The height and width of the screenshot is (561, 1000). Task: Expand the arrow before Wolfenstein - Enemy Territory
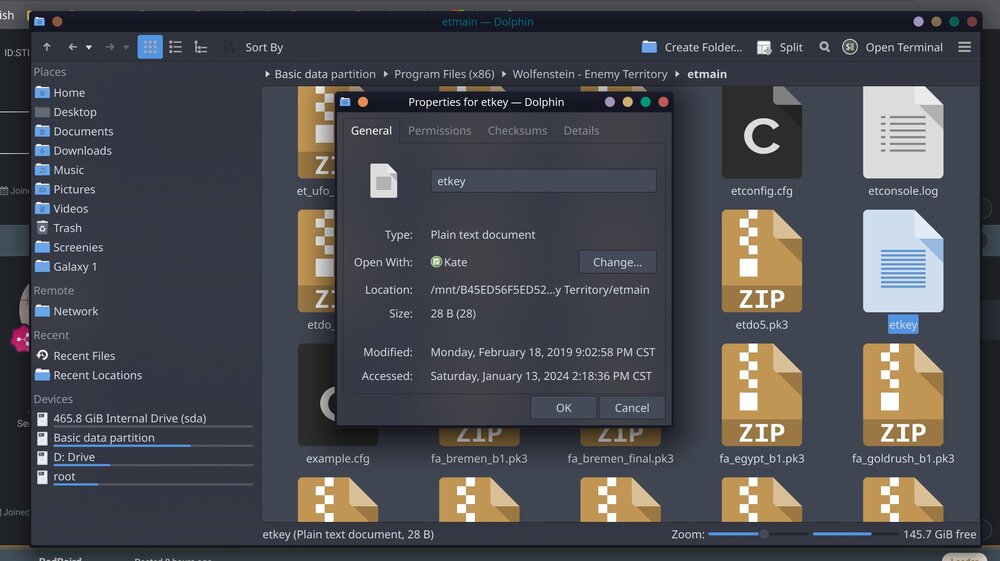coord(504,74)
